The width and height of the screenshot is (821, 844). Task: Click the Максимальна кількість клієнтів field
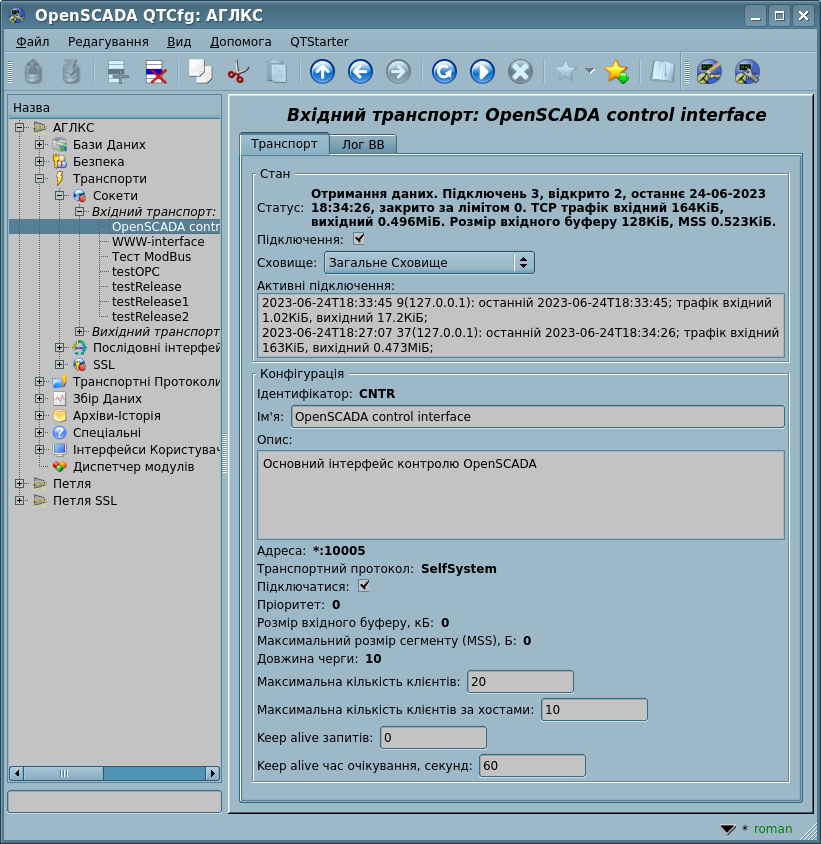click(x=520, y=681)
